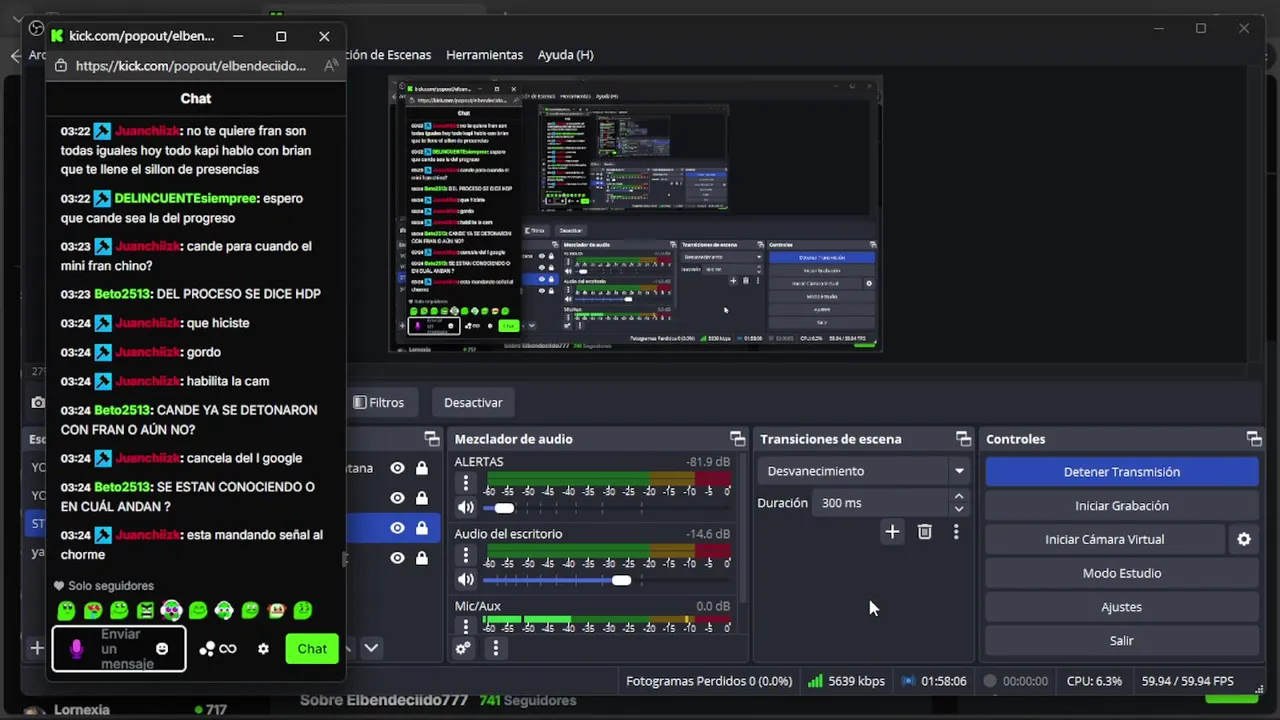
Task: Open the Colección de Escenas menu
Action: point(389,55)
